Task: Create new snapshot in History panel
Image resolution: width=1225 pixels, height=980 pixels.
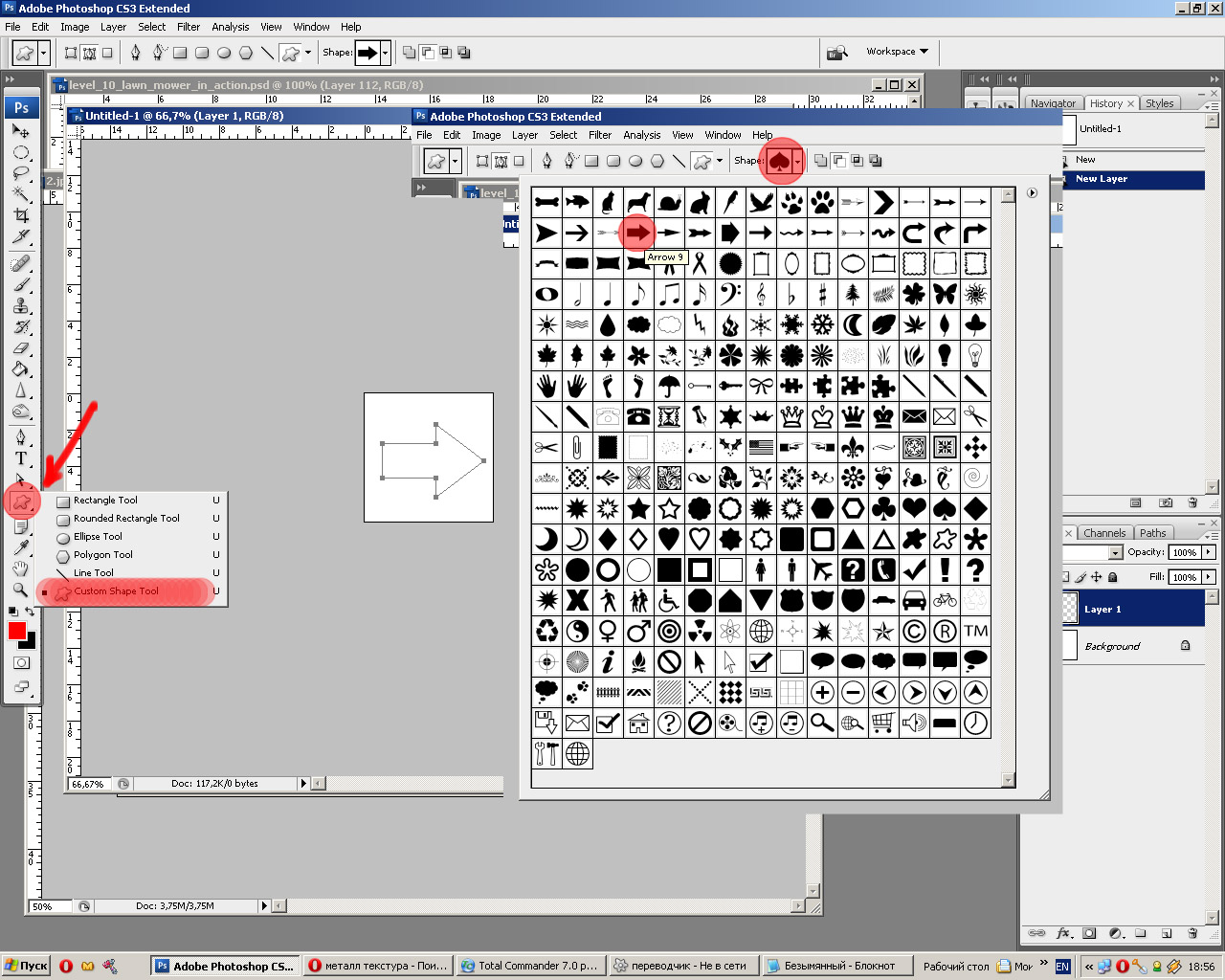Action: (1166, 502)
